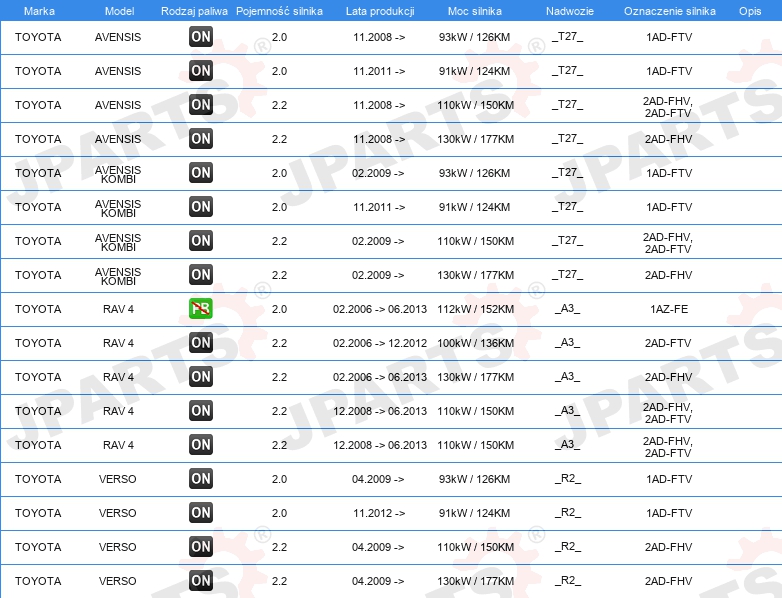Click the ON icon in the VERSO 130kW / 177KM row
Image resolution: width=782 pixels, height=598 pixels.
tap(201, 580)
